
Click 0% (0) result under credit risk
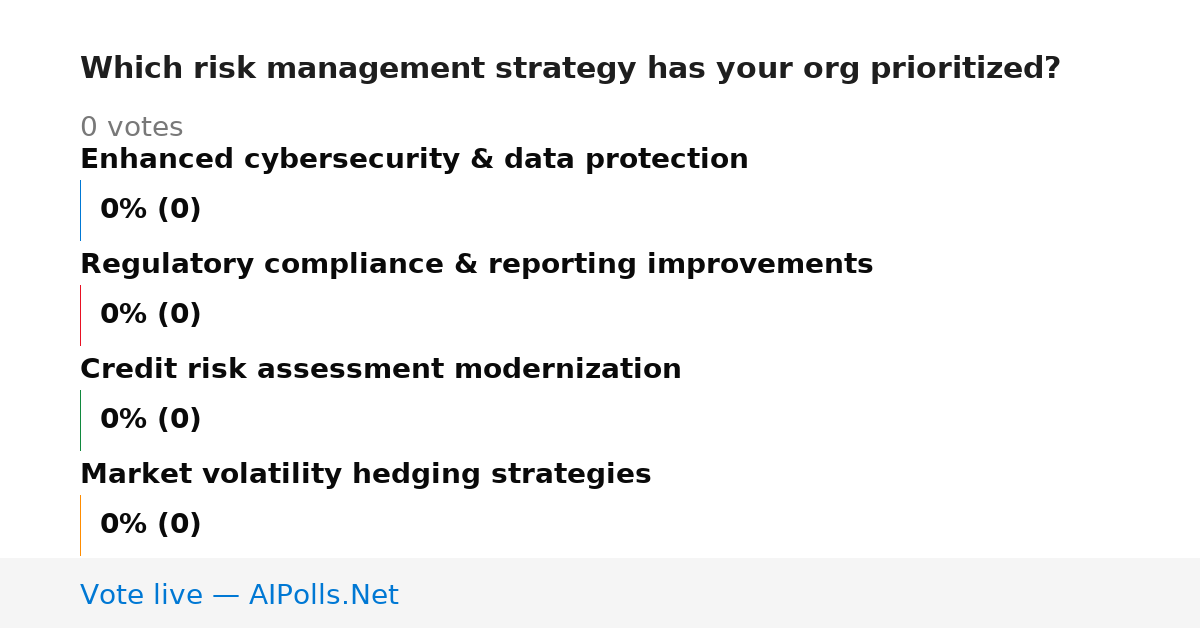coord(150,419)
